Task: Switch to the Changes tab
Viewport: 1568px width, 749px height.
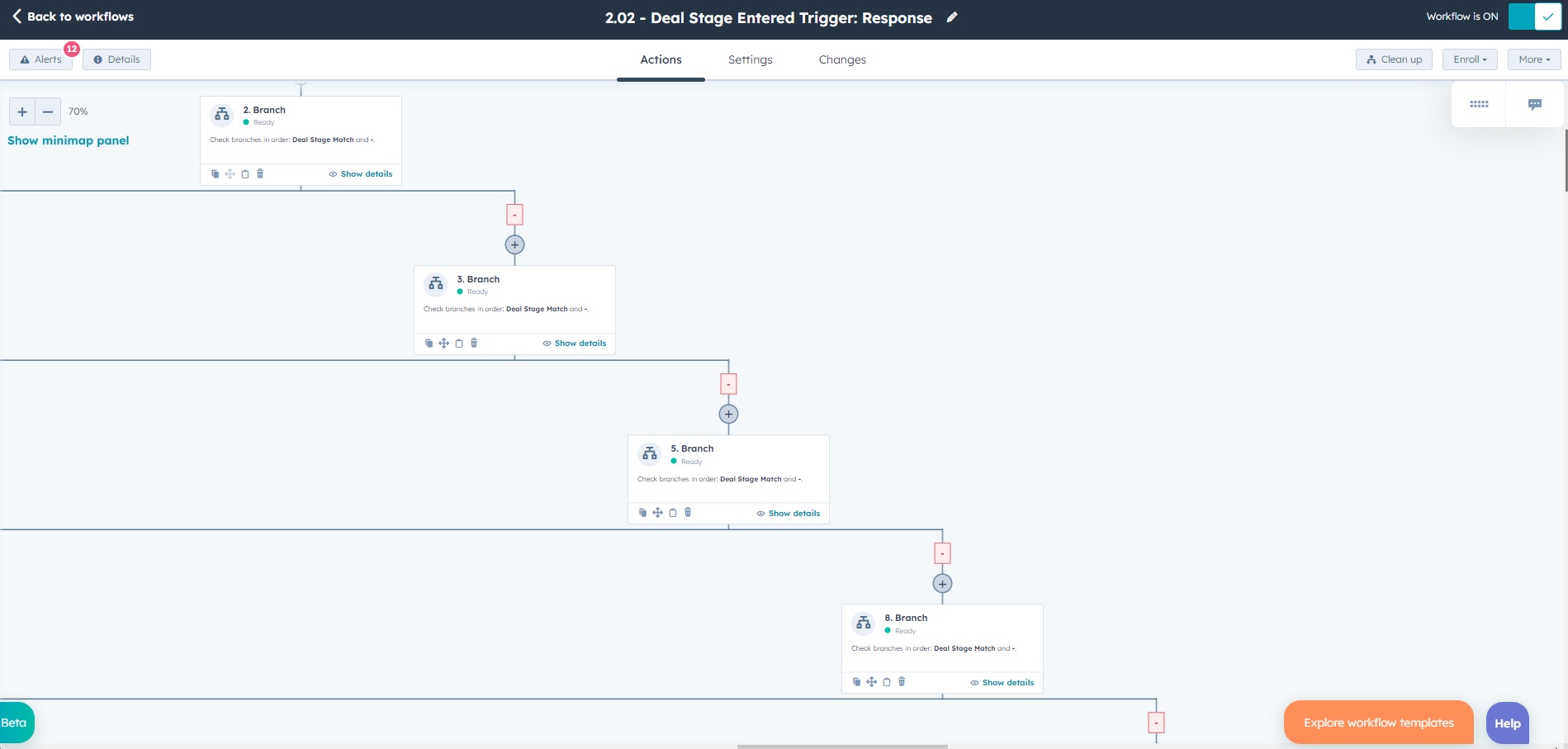Action: [842, 59]
